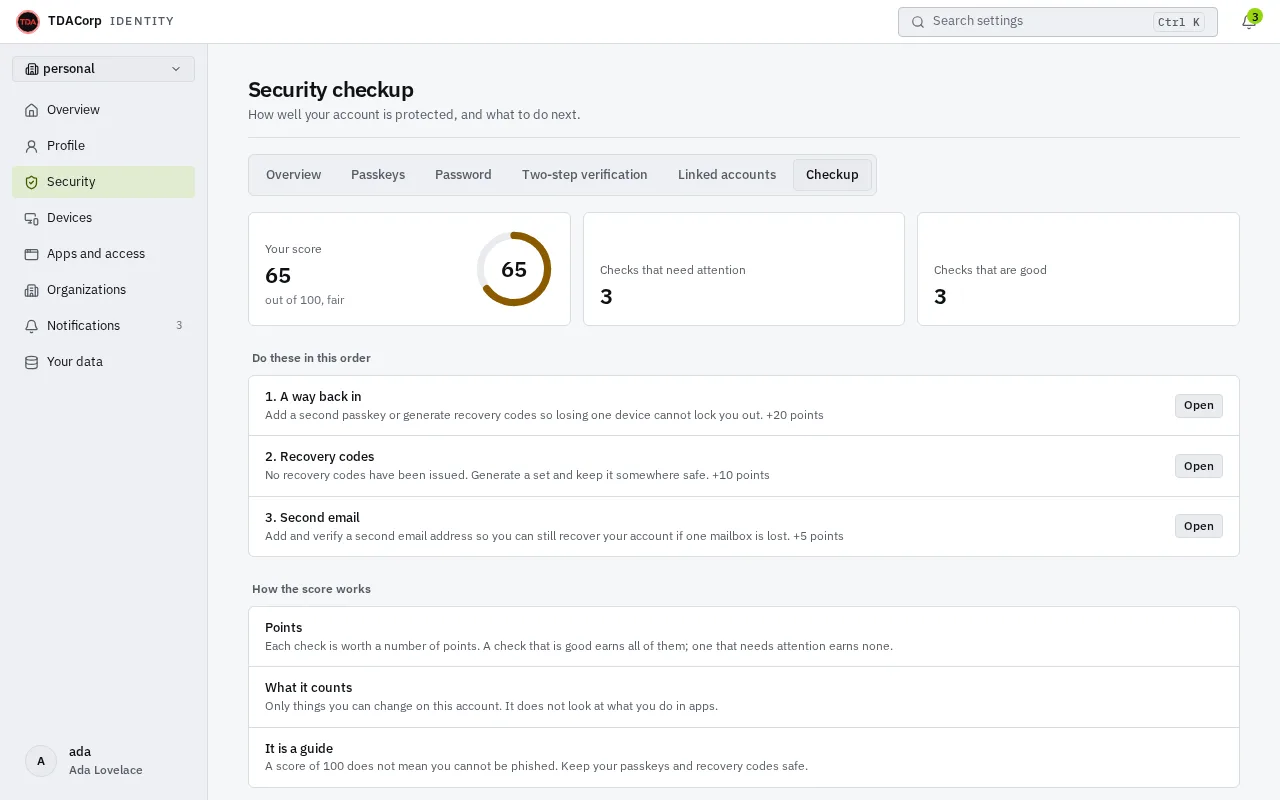Screen dimensions: 1280x800
Task: Select the Checkup tab
Action: [832, 175]
